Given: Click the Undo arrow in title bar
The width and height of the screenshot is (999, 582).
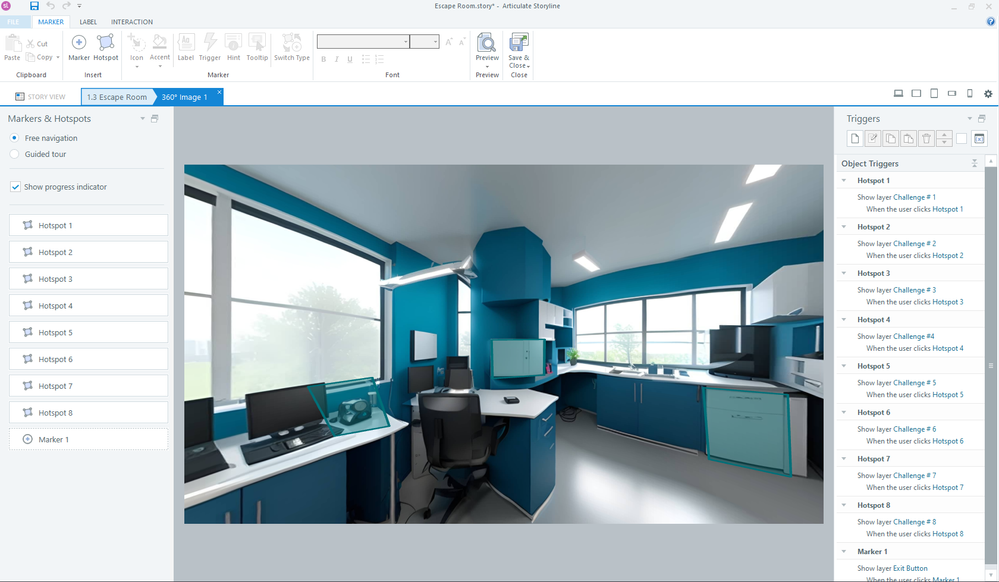Looking at the screenshot, I should click(x=50, y=6).
